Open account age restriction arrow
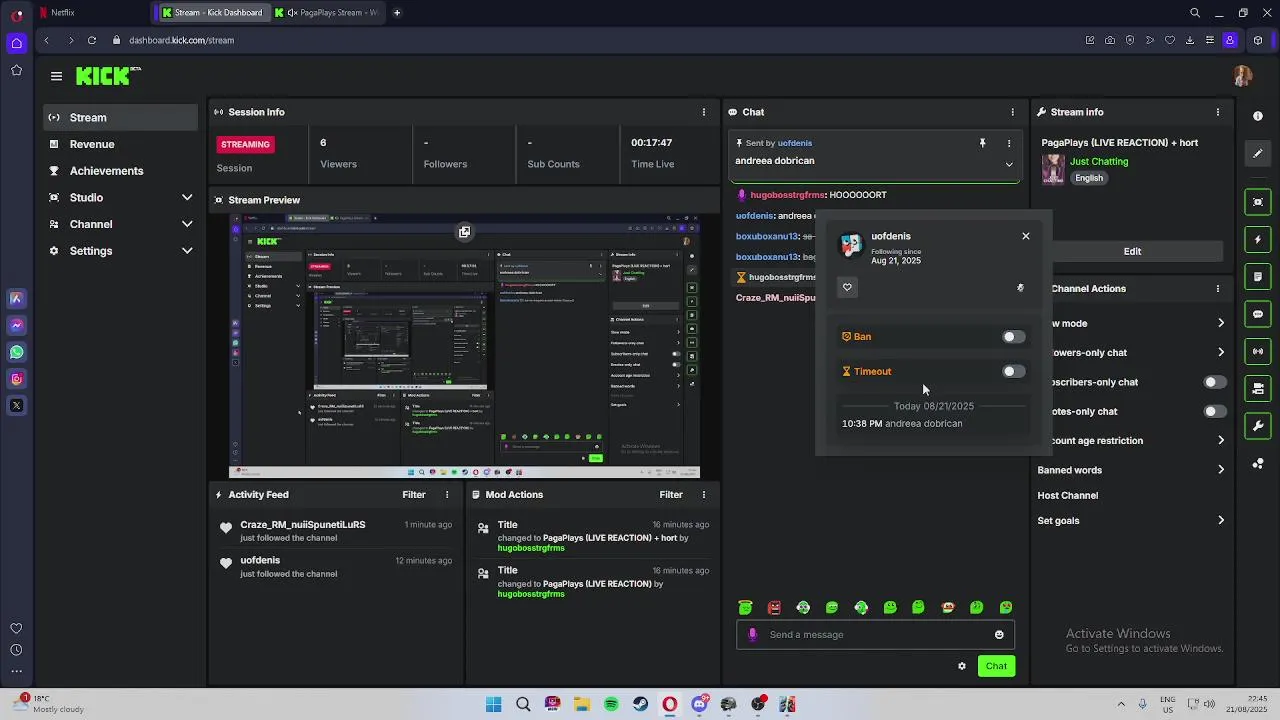Image resolution: width=1280 pixels, height=720 pixels. 1220,440
